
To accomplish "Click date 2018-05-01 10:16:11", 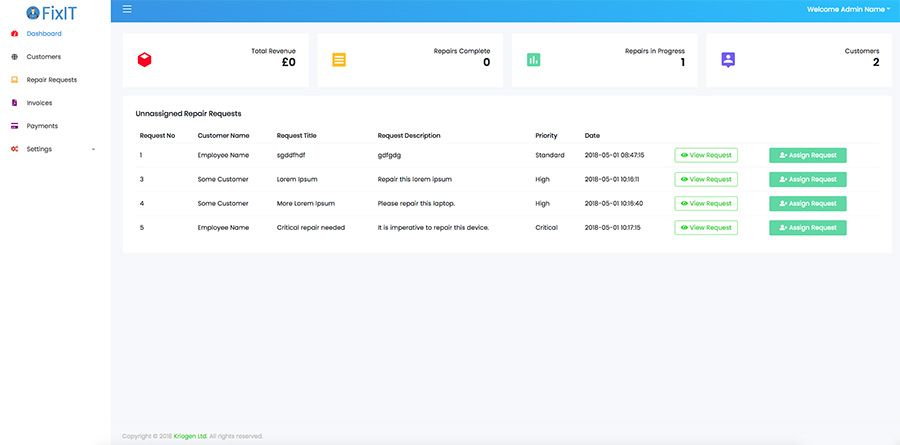I will pos(612,179).
